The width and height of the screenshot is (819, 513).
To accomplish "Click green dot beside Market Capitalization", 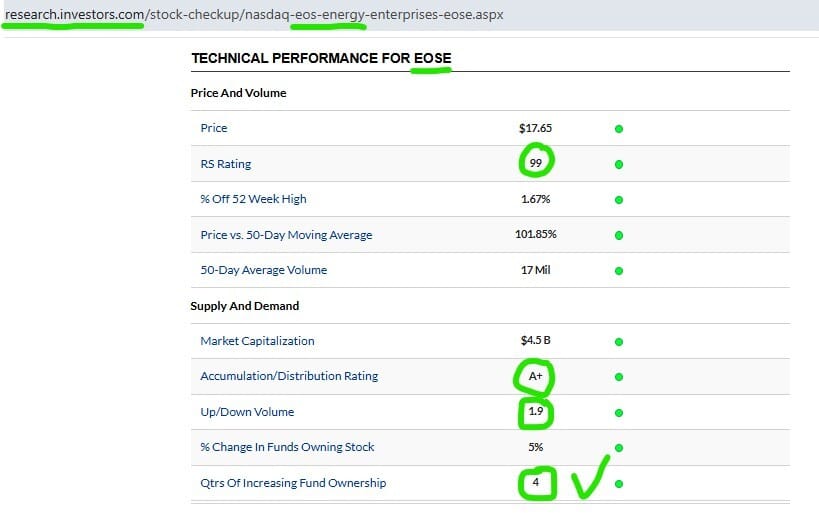I will (x=619, y=342).
